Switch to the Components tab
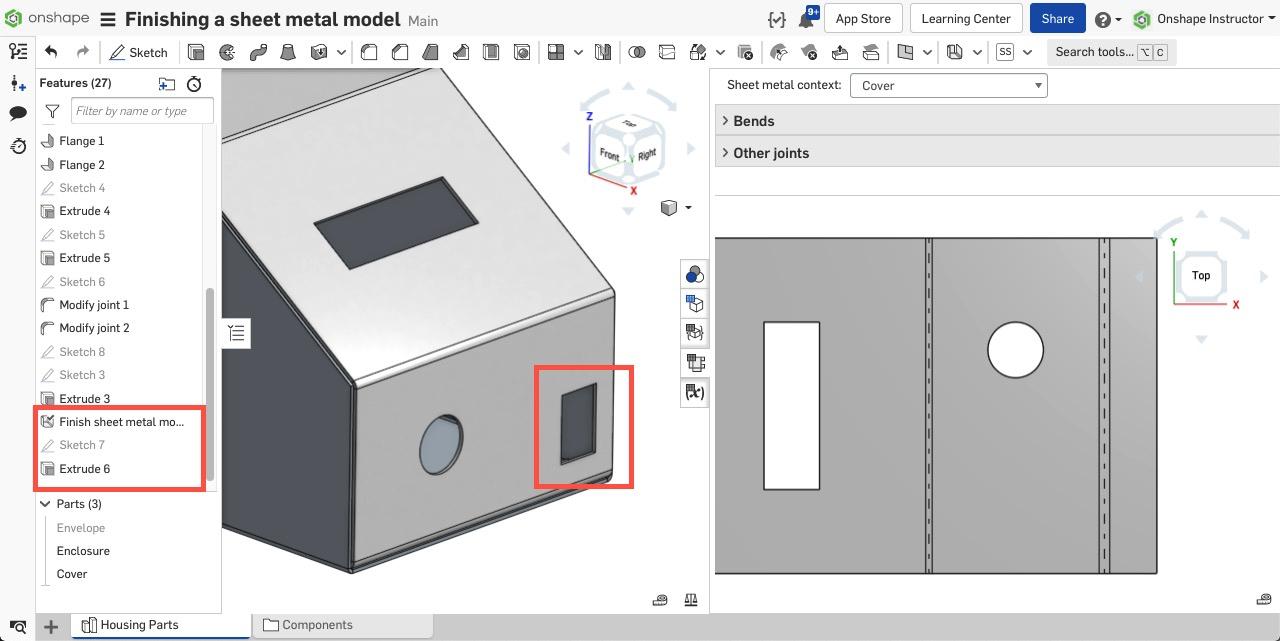This screenshot has height=641, width=1280. 316,624
